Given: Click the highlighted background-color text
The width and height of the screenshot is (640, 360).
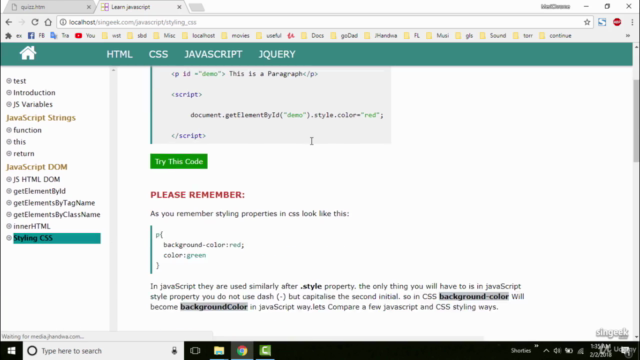Looking at the screenshot, I should coord(474,297).
